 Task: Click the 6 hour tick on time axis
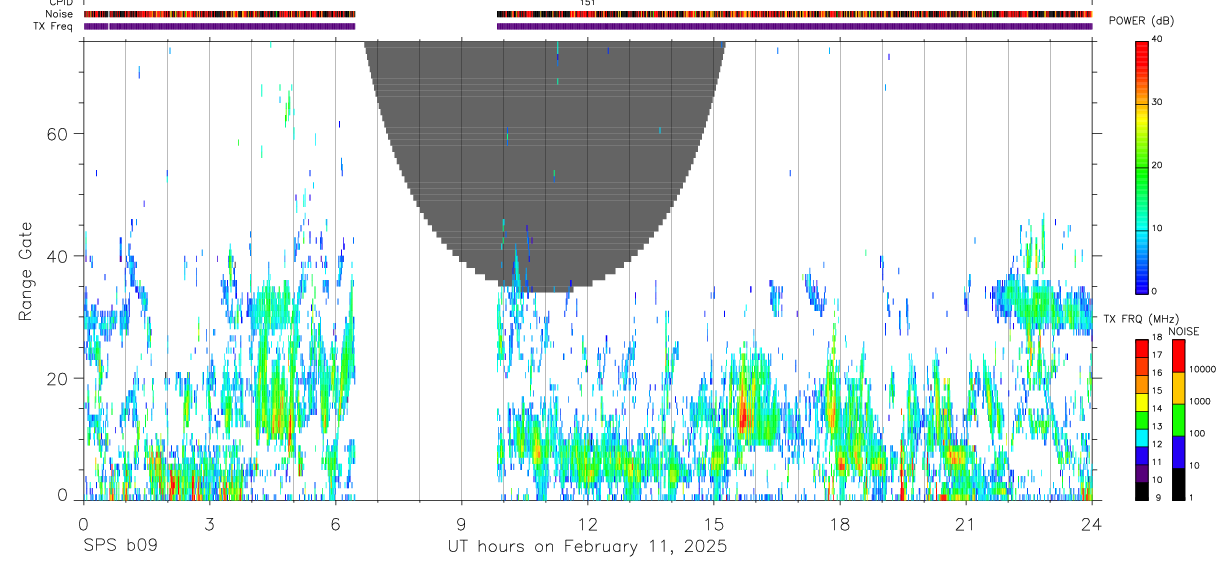click(x=335, y=522)
